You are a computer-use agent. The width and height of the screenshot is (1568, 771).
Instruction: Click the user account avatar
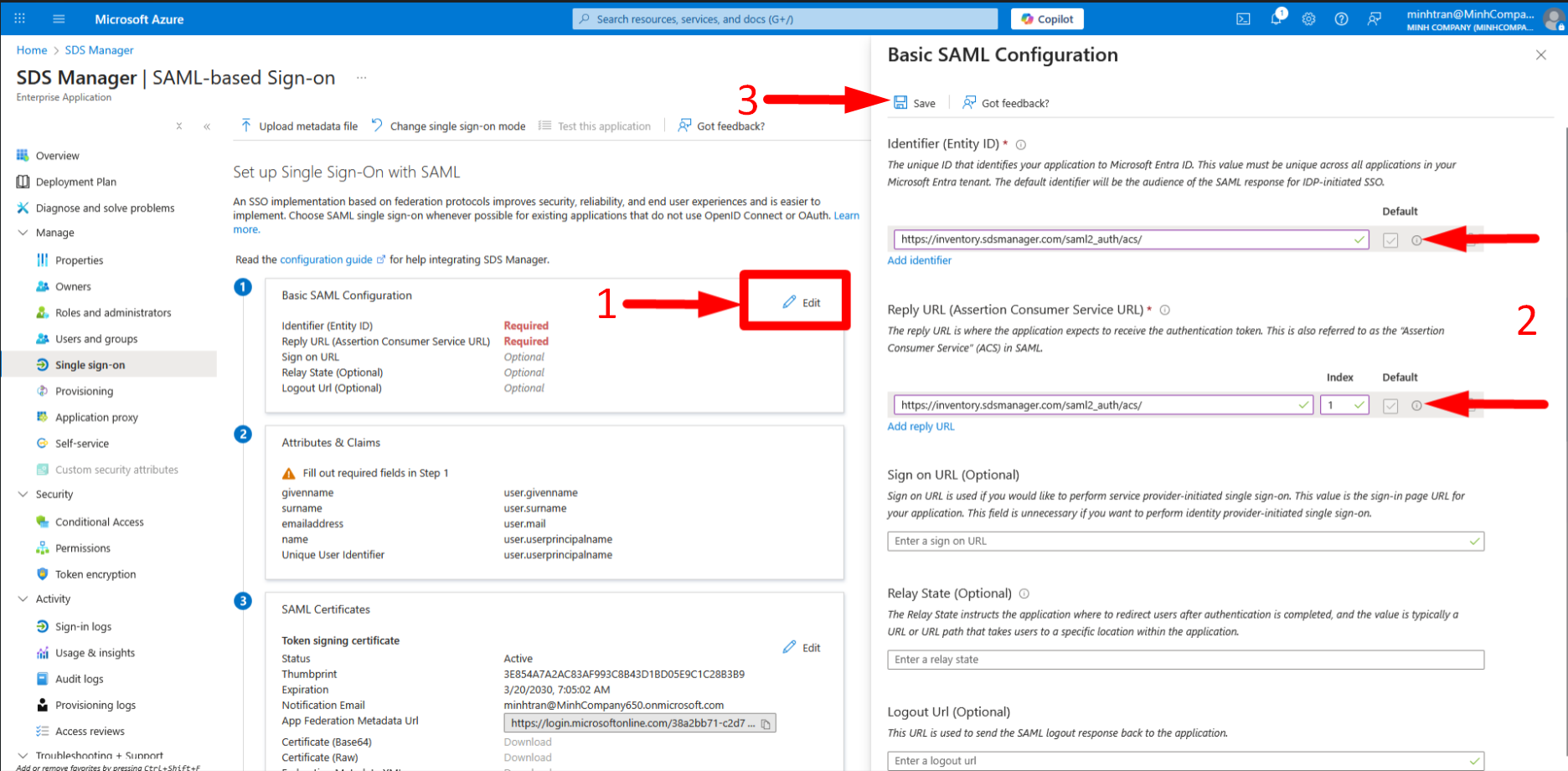coord(1554,19)
